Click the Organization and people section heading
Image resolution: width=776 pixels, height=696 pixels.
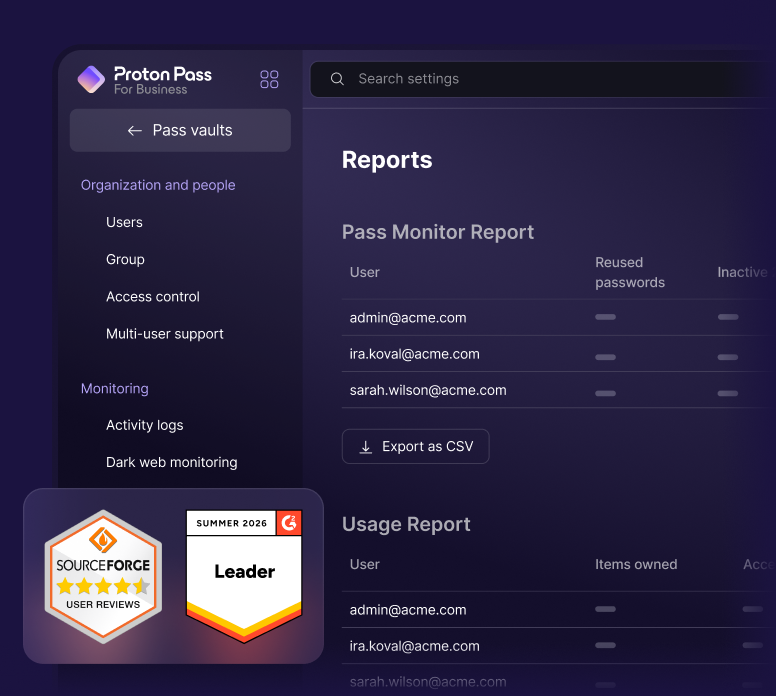coord(158,185)
